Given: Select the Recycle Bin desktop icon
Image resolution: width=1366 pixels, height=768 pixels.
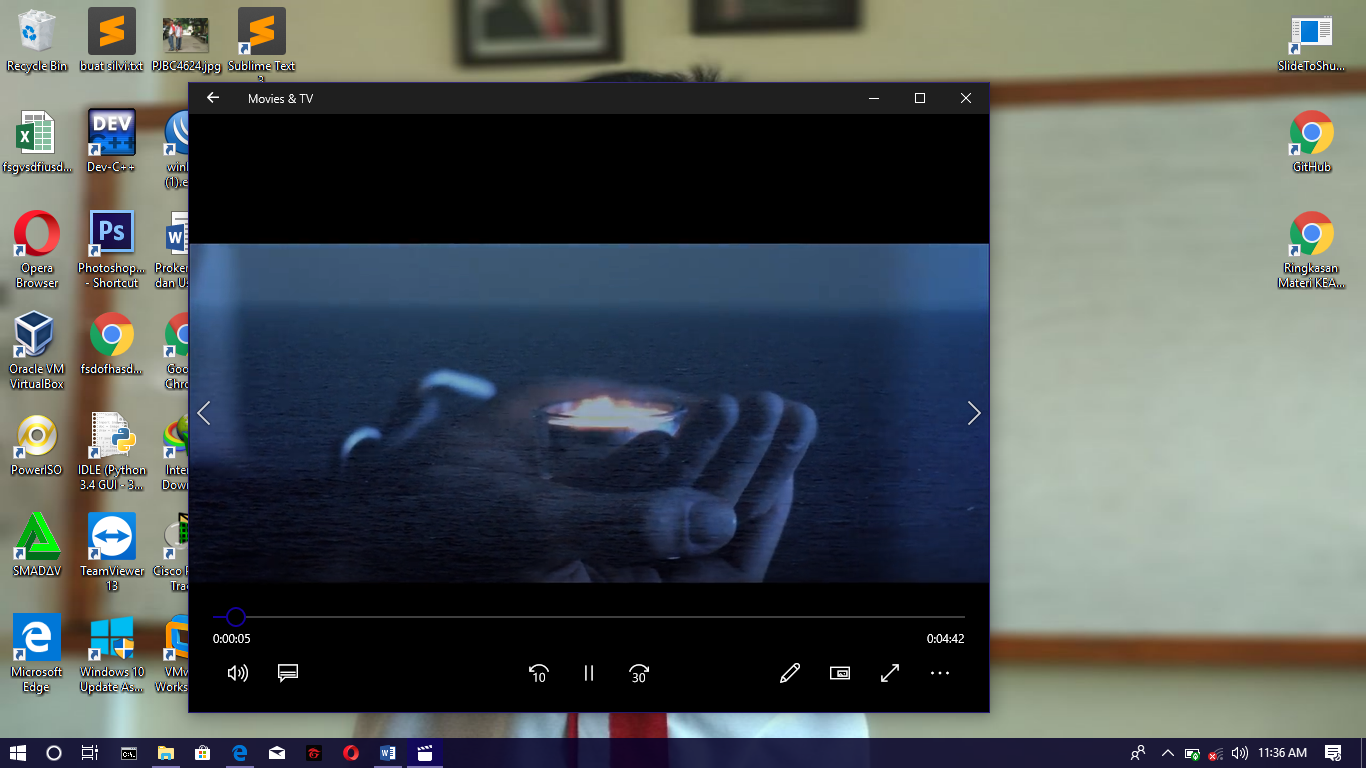Looking at the screenshot, I should pyautogui.click(x=37, y=41).
